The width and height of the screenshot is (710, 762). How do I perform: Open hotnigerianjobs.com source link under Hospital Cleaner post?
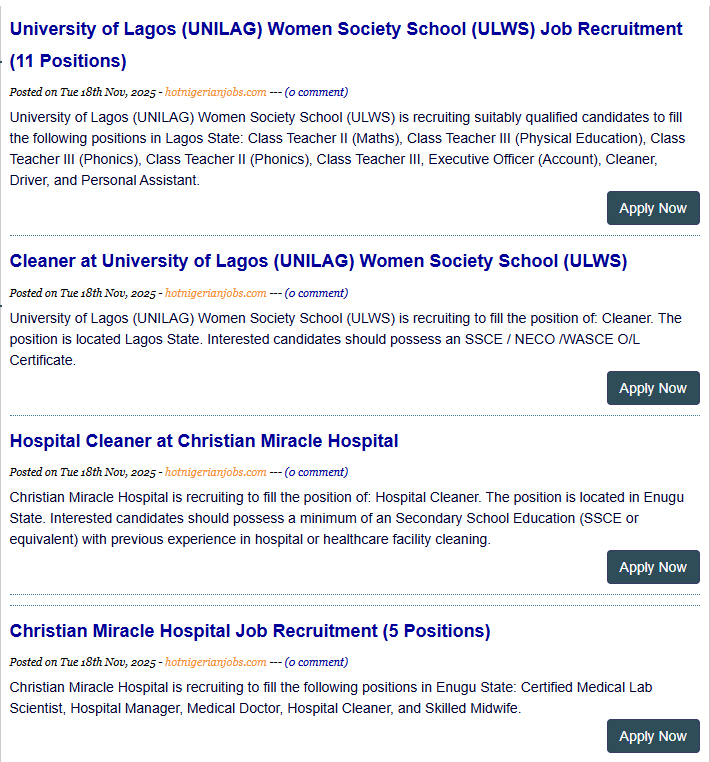pos(215,472)
